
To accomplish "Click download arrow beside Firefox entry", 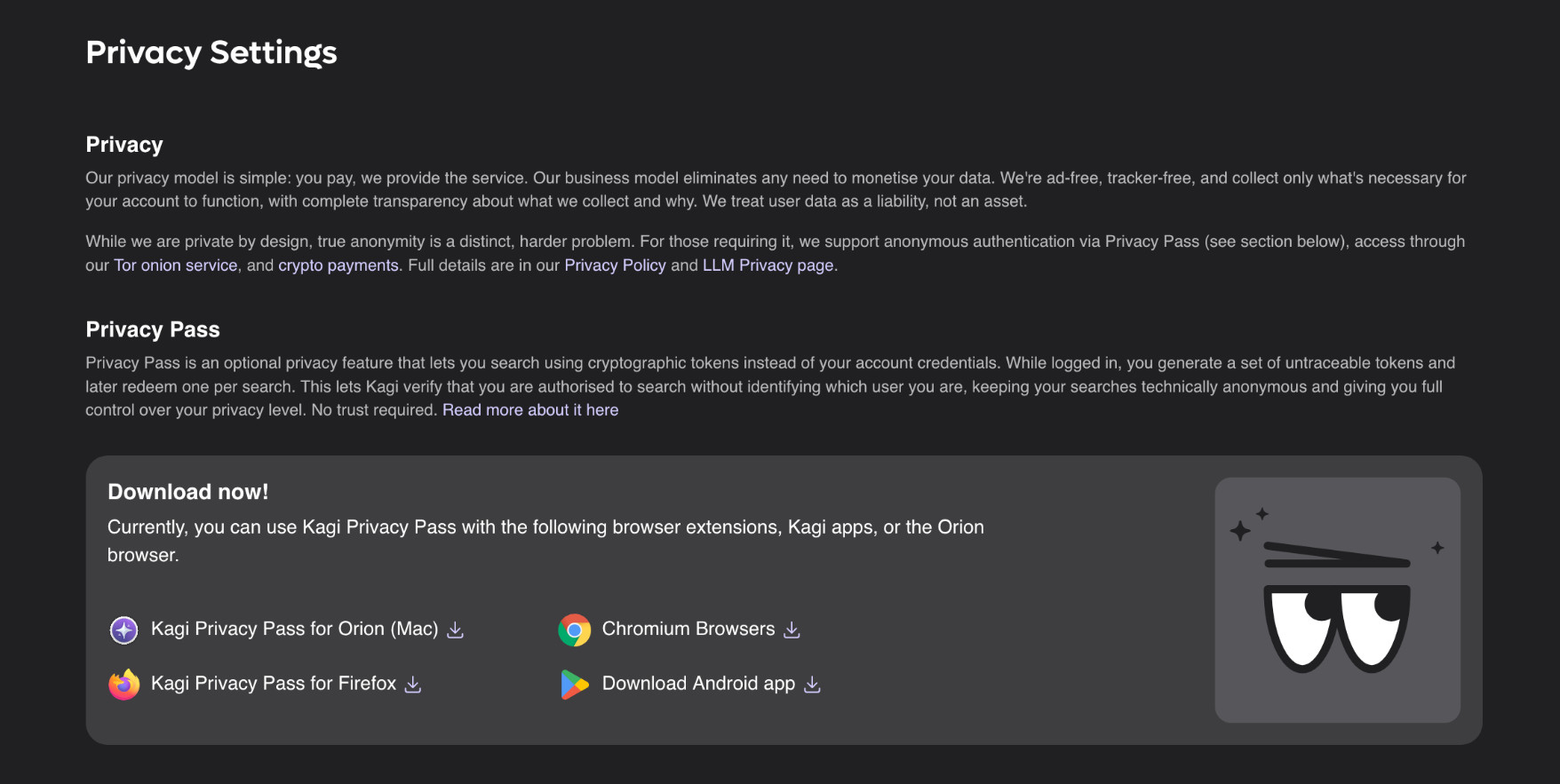I will pyautogui.click(x=413, y=685).
